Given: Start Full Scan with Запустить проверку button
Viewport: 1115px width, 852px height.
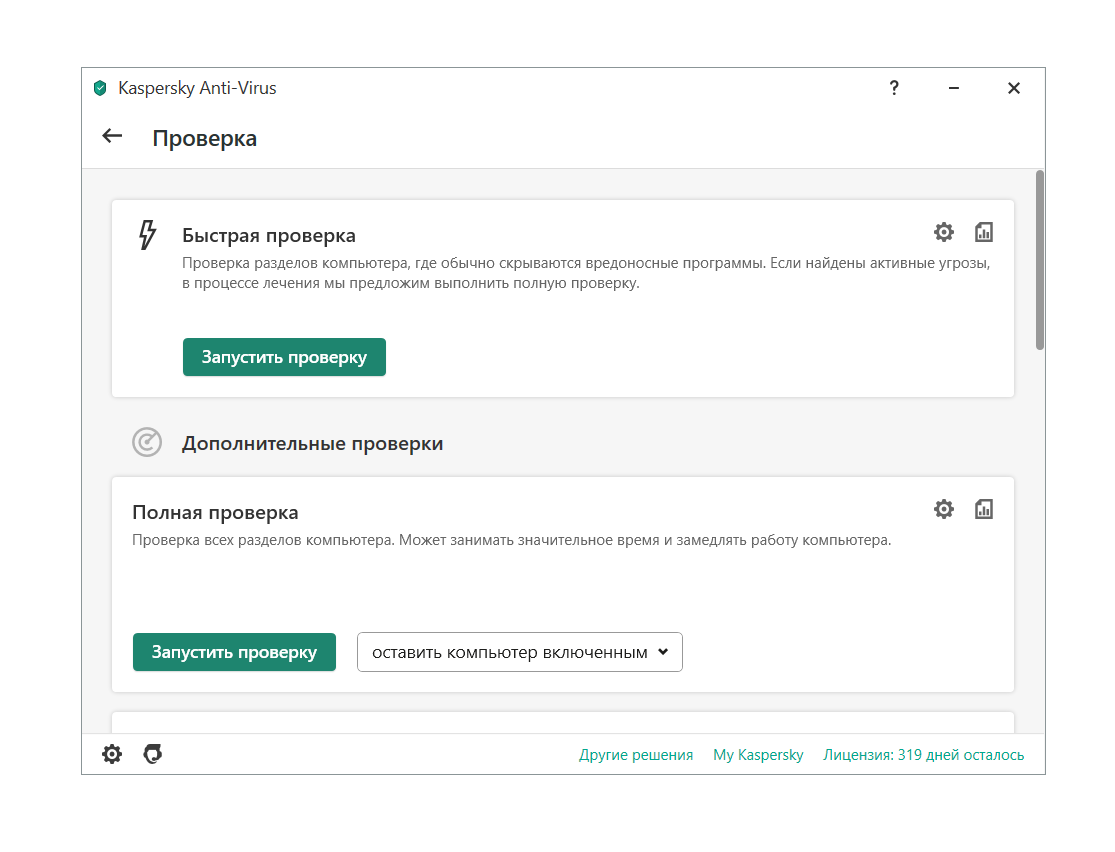Looking at the screenshot, I should click(x=234, y=652).
